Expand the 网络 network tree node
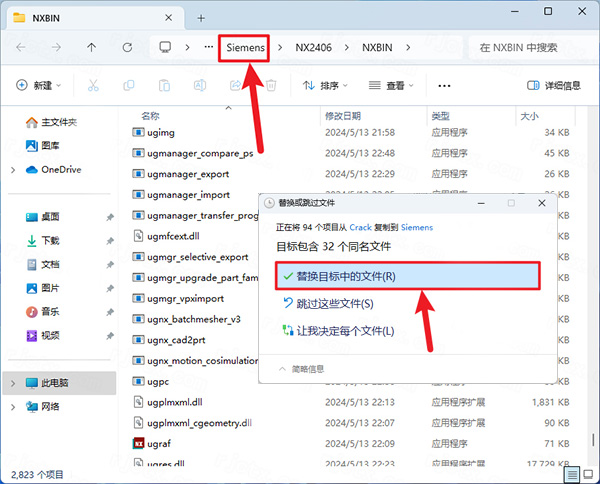600x484 pixels. tap(13, 407)
